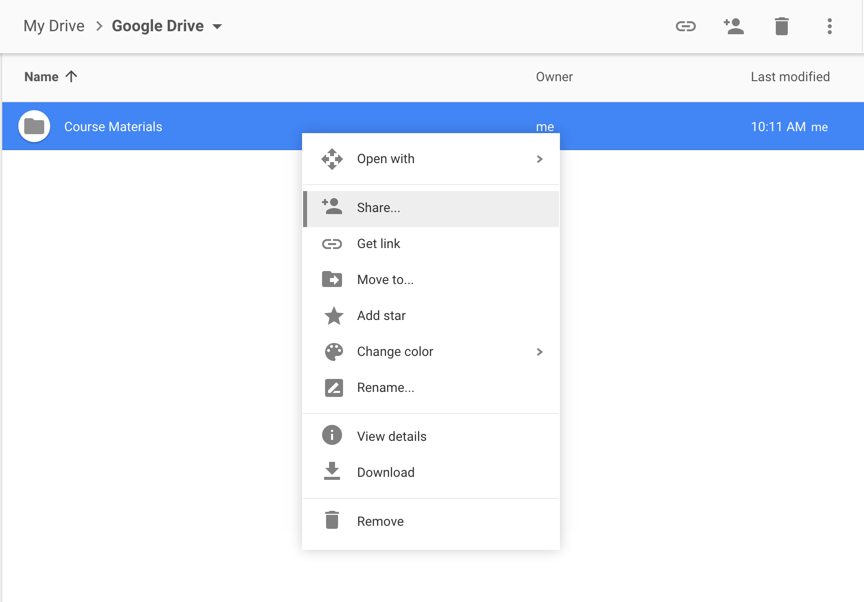
Task: Expand the Open with submenu arrow
Action: 539,159
